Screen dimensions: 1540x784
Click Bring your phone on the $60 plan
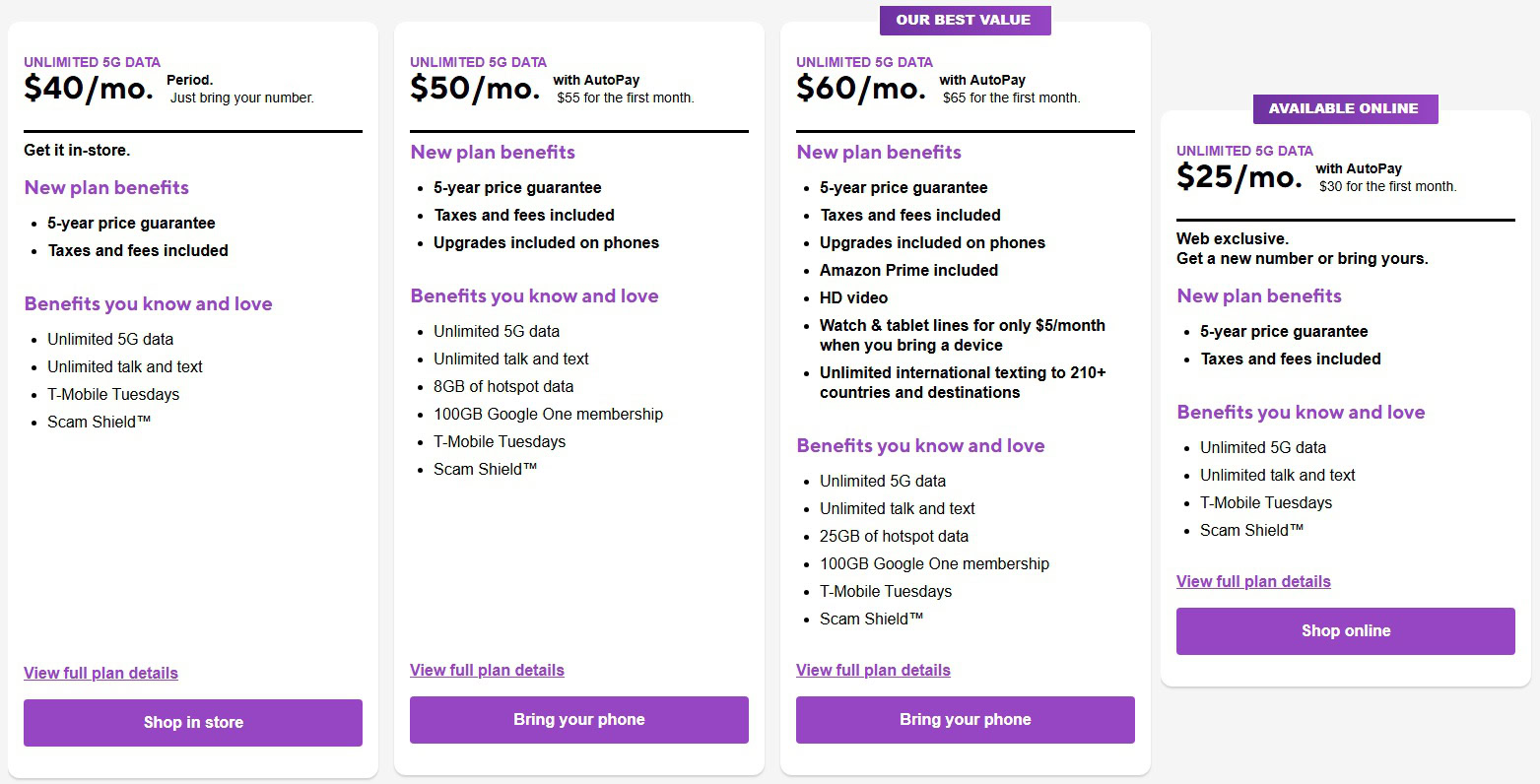tap(965, 719)
